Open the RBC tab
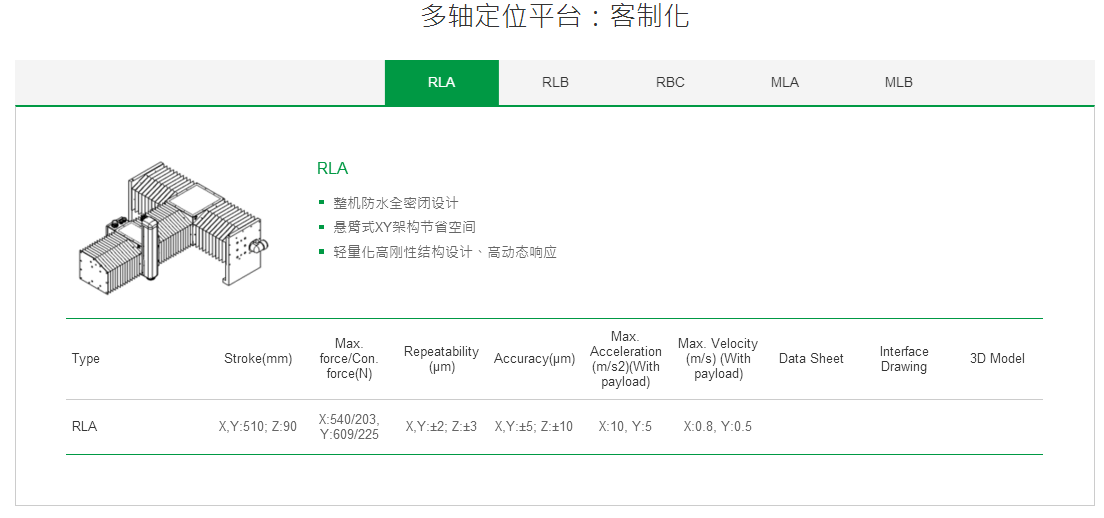 670,82
